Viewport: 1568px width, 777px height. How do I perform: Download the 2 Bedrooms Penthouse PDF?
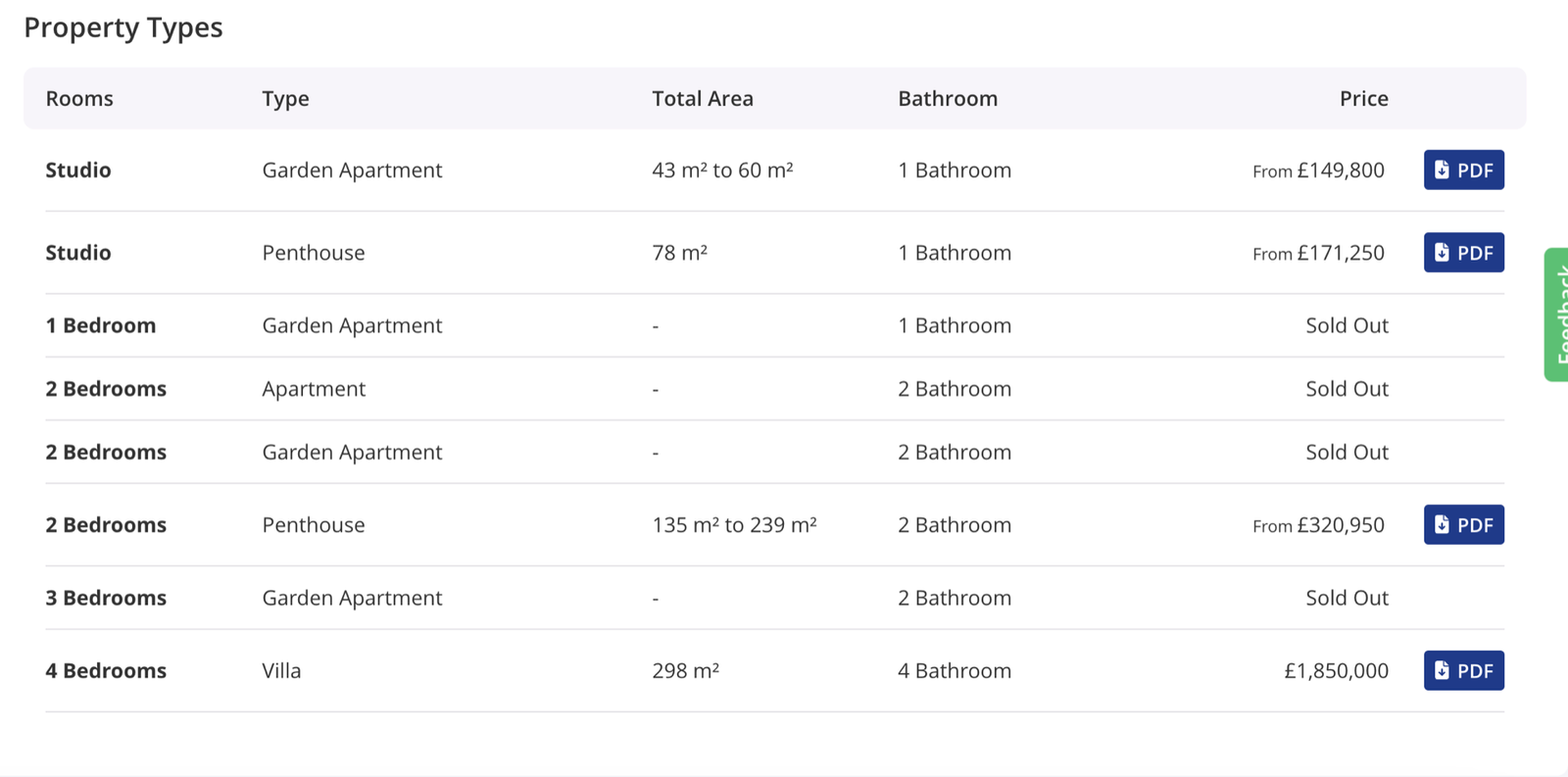(1463, 525)
